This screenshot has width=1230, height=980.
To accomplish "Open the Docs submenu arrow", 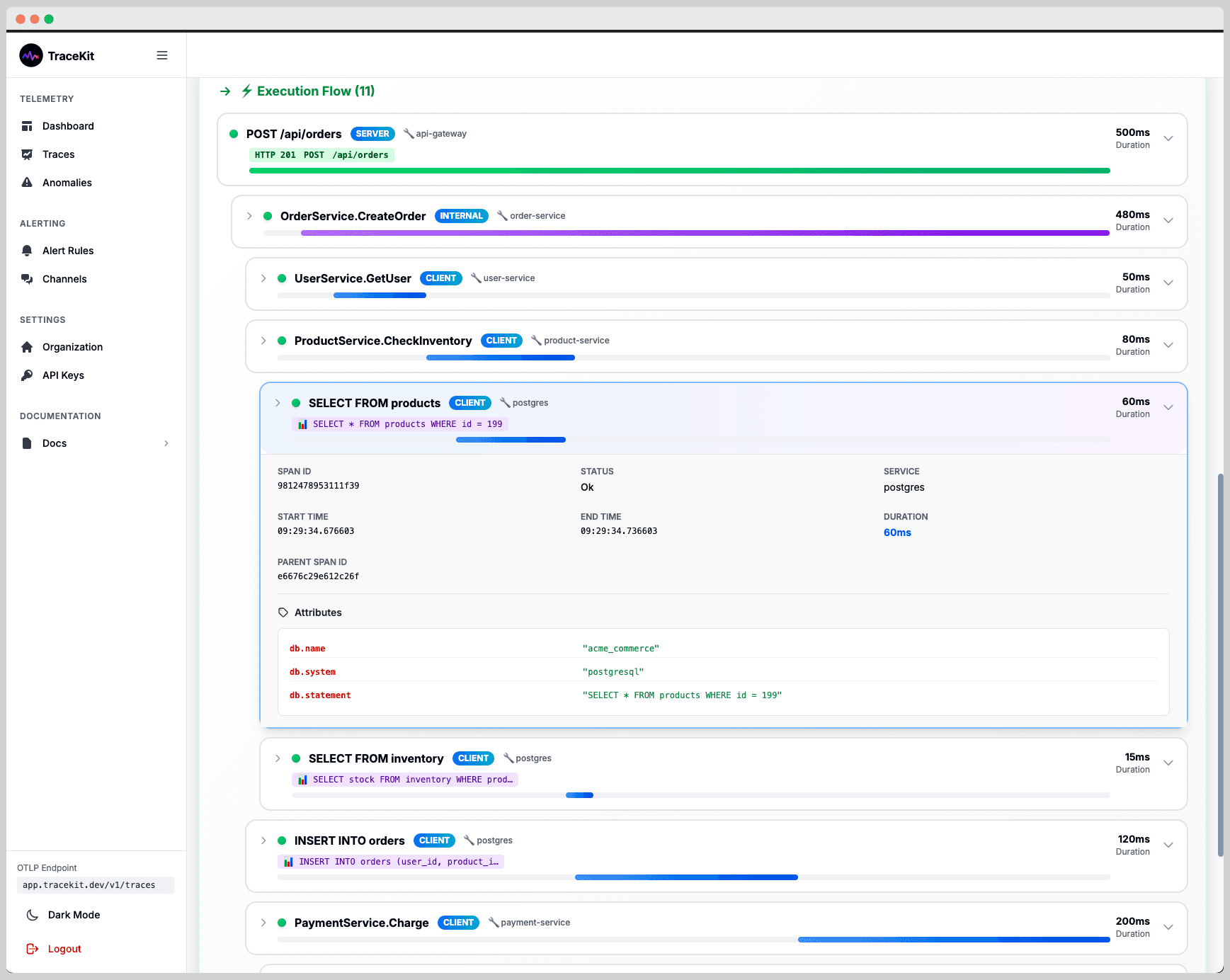I will pos(166,443).
